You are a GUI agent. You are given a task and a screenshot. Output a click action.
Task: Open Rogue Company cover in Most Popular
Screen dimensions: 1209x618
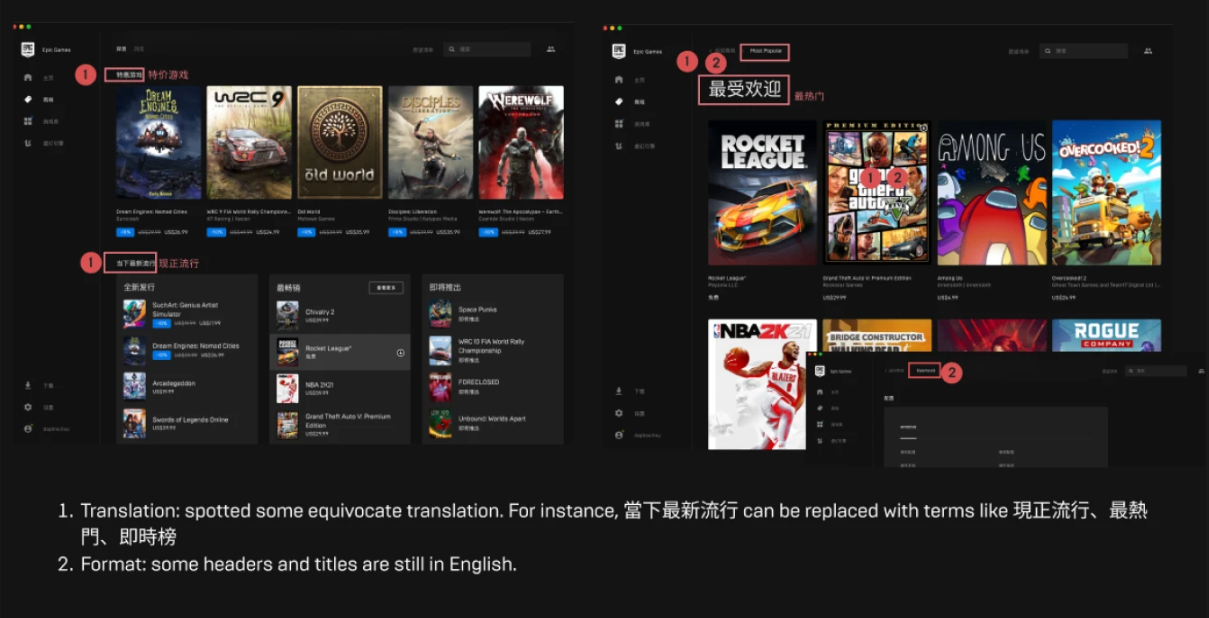pos(1106,335)
